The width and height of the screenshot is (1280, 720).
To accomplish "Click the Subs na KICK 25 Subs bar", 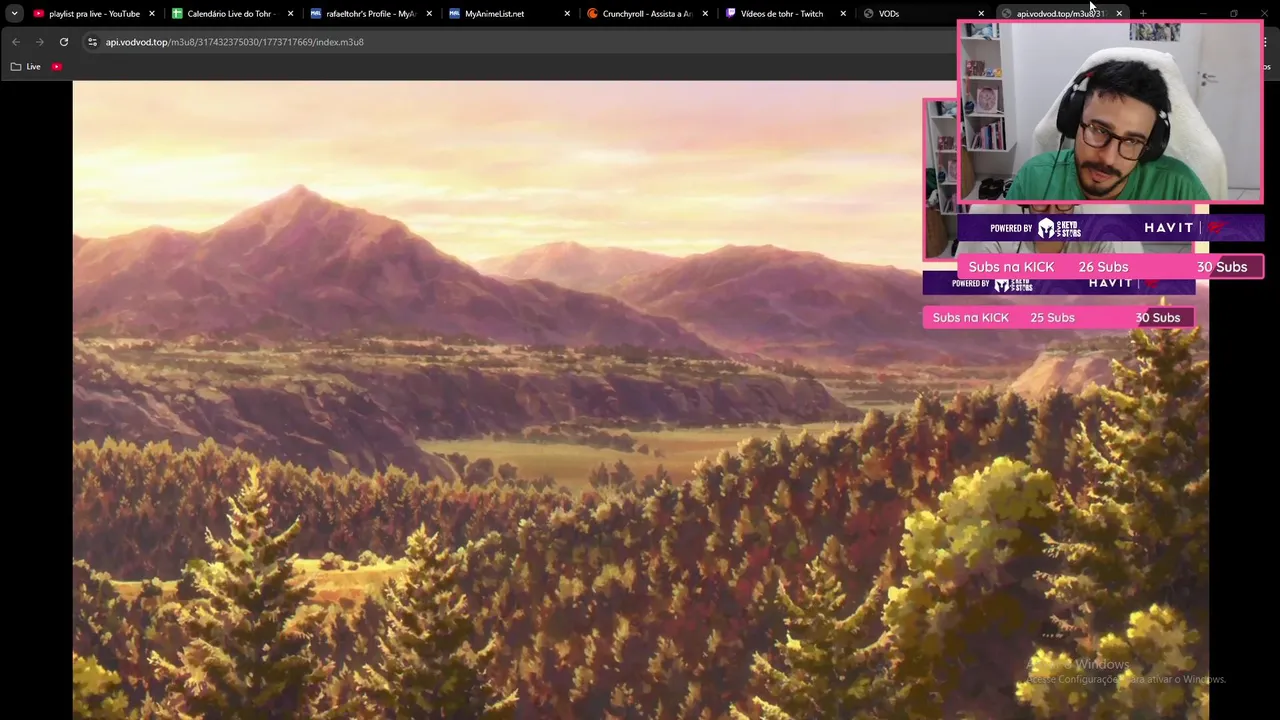I will [1059, 318].
